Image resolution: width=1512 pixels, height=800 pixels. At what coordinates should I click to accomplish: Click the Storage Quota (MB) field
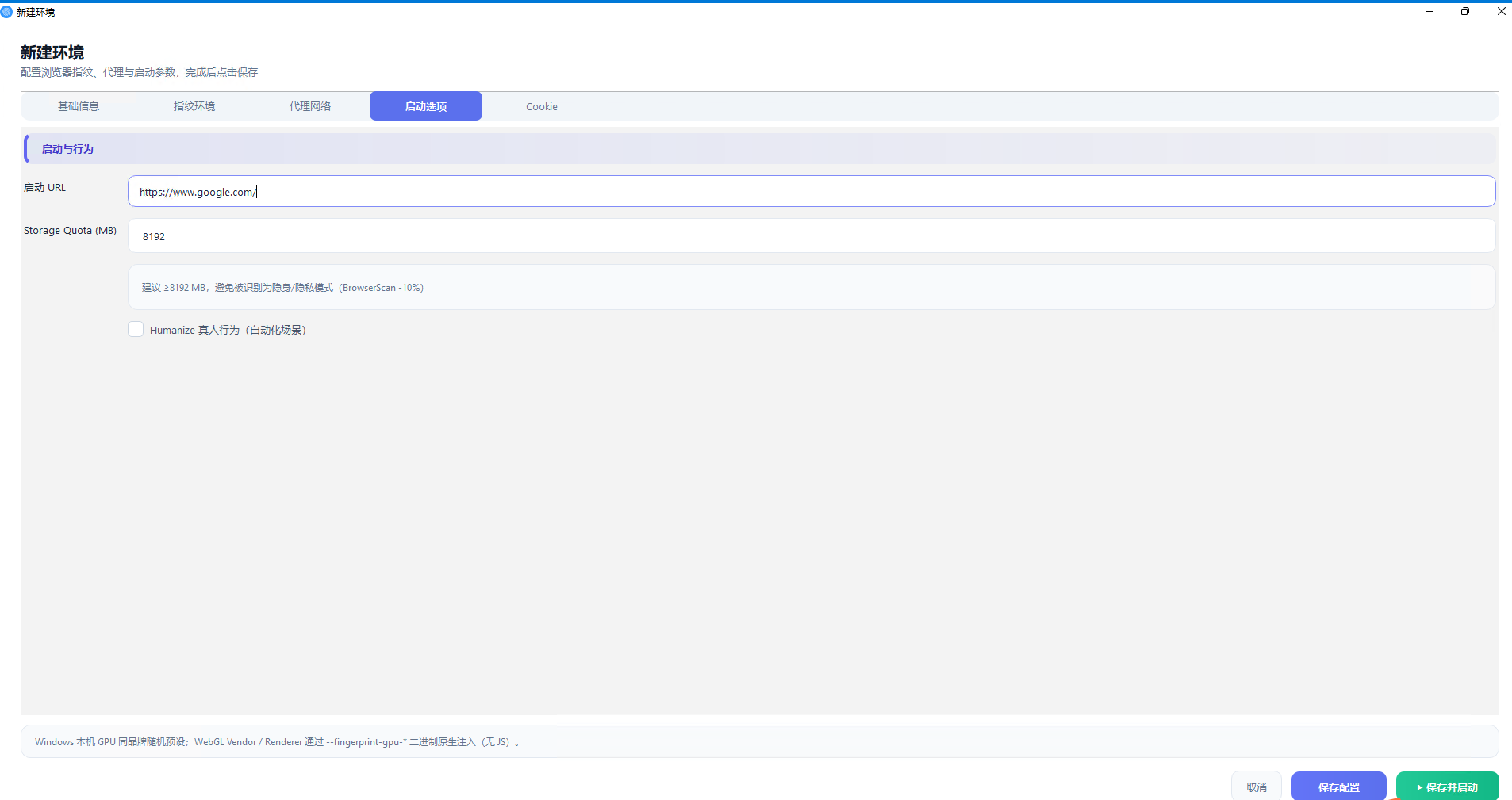(812, 235)
